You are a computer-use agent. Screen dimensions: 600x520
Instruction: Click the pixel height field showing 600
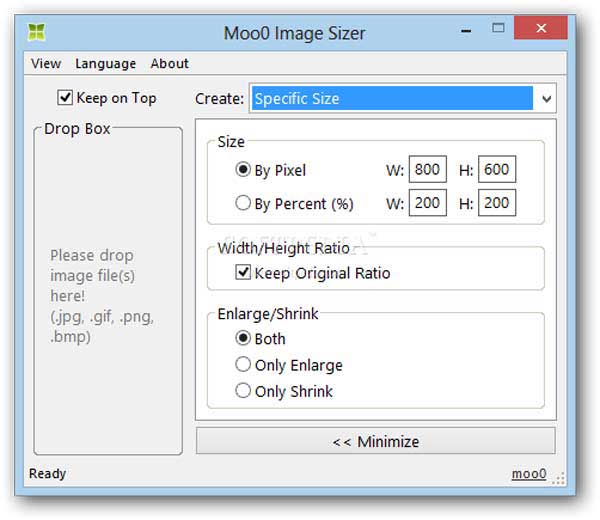[x=497, y=169]
